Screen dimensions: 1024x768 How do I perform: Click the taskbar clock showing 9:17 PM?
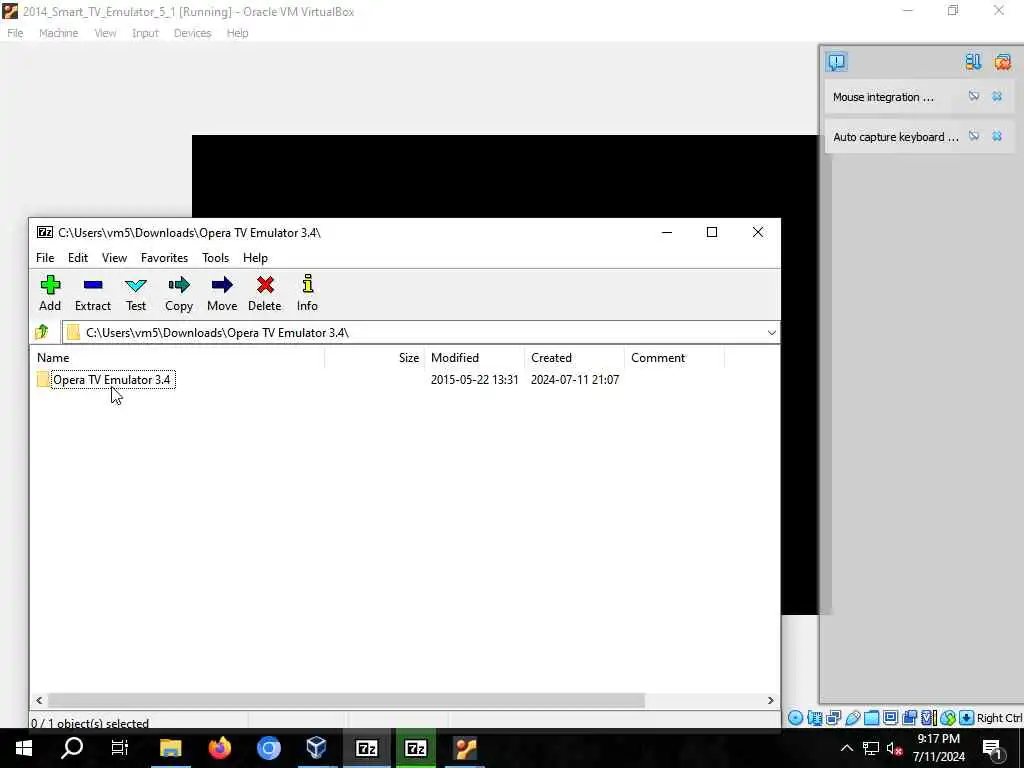(x=938, y=748)
